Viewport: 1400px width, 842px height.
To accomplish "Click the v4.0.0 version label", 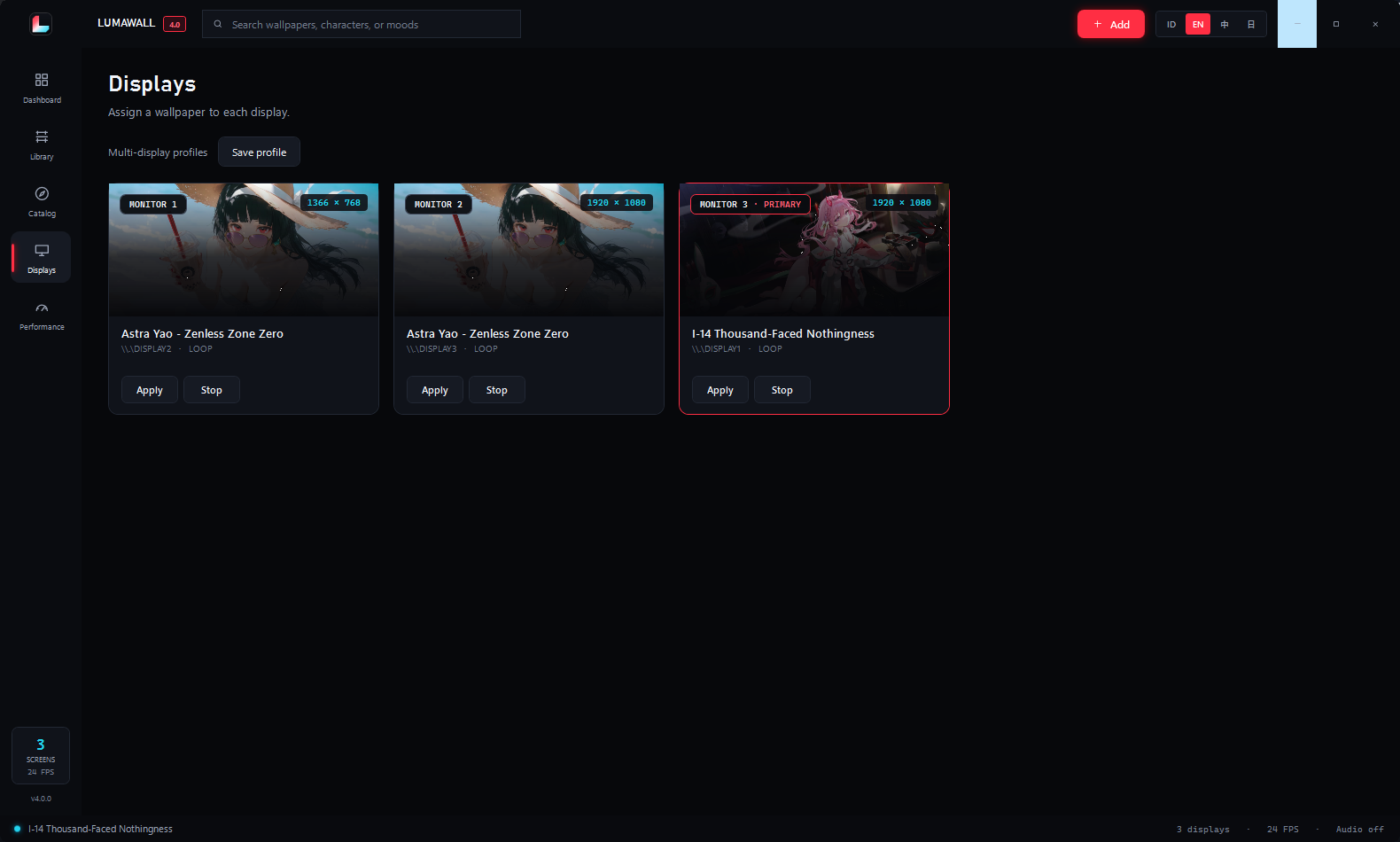I will (x=41, y=799).
